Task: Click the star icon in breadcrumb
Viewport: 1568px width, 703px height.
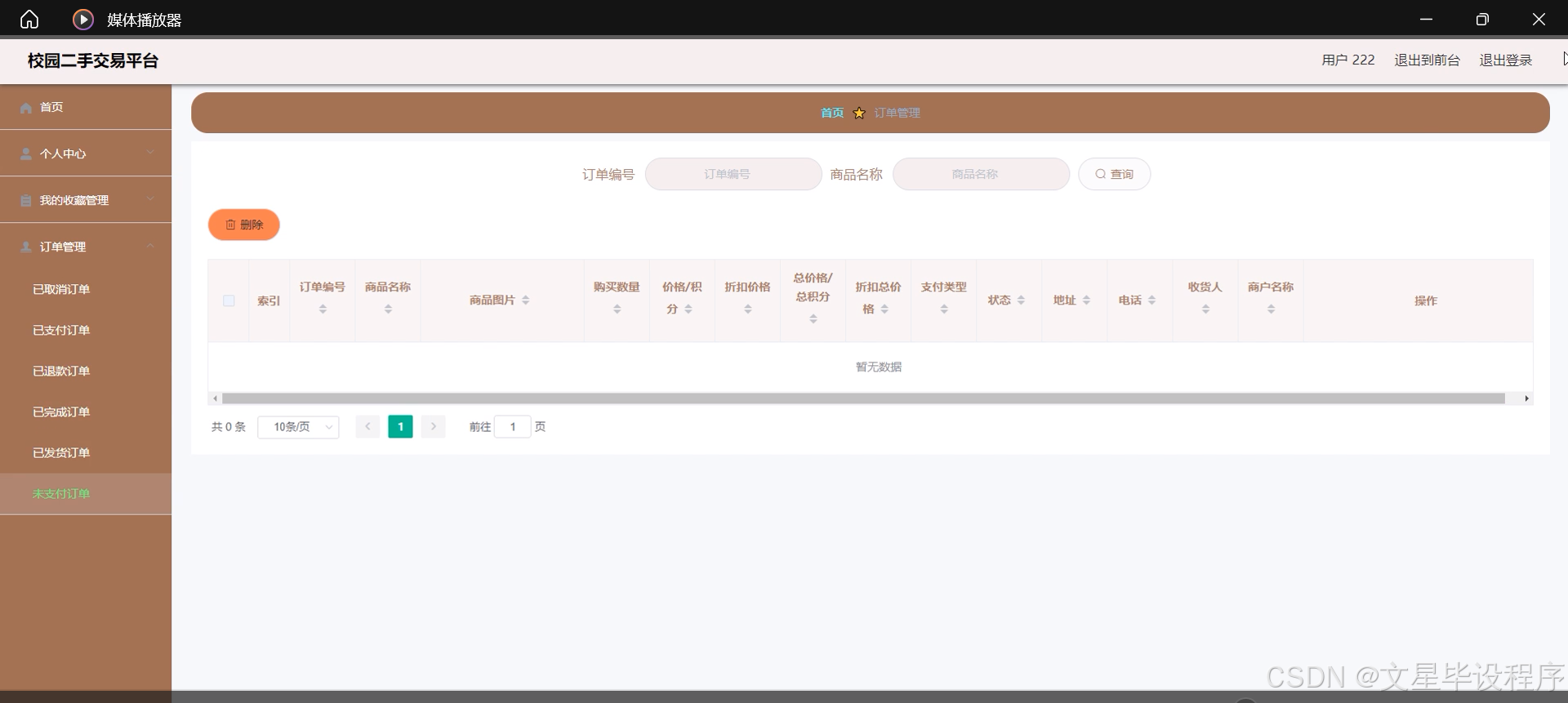Action: 859,113
